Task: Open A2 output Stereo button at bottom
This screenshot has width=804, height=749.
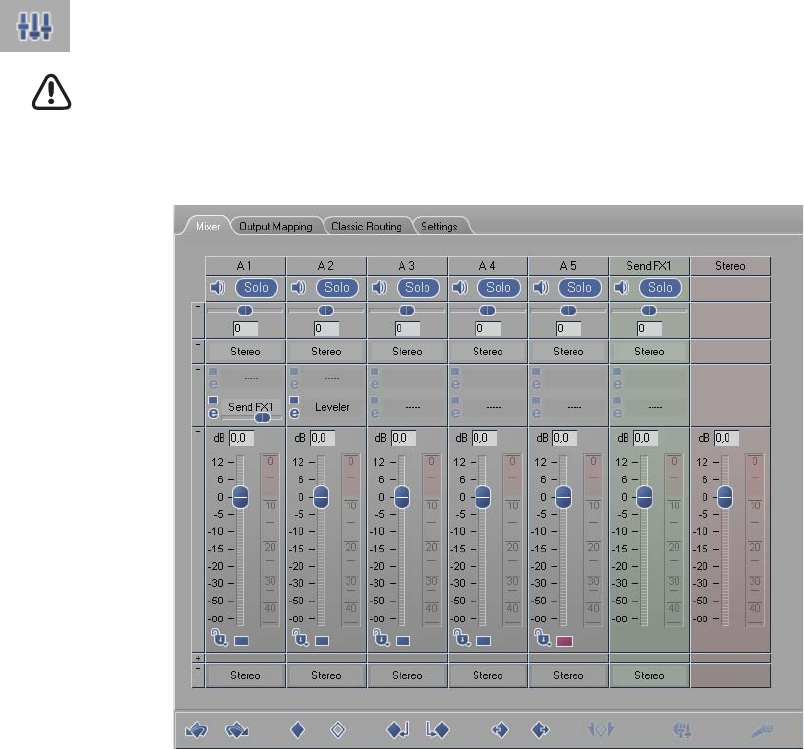Action: (x=326, y=676)
